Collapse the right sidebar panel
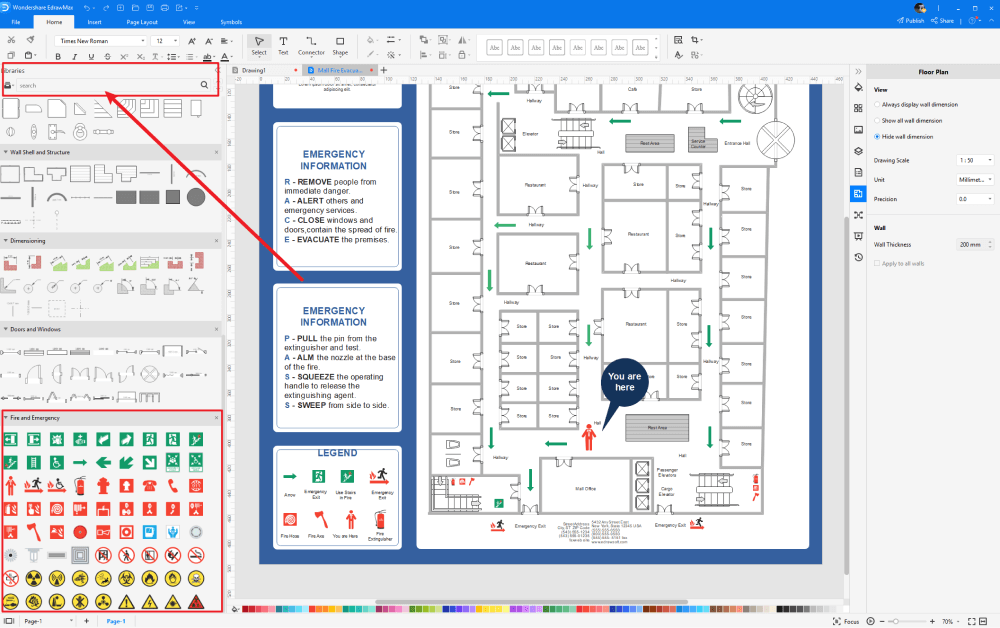The image size is (1000, 628). pos(858,71)
